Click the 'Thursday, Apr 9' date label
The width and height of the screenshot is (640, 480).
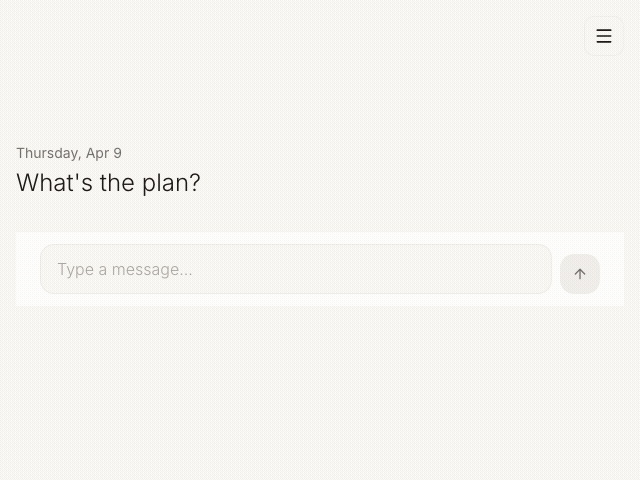[x=69, y=153]
